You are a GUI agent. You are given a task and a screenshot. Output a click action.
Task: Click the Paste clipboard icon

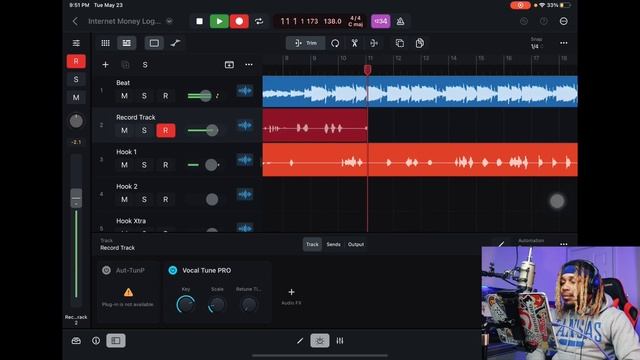[420, 43]
